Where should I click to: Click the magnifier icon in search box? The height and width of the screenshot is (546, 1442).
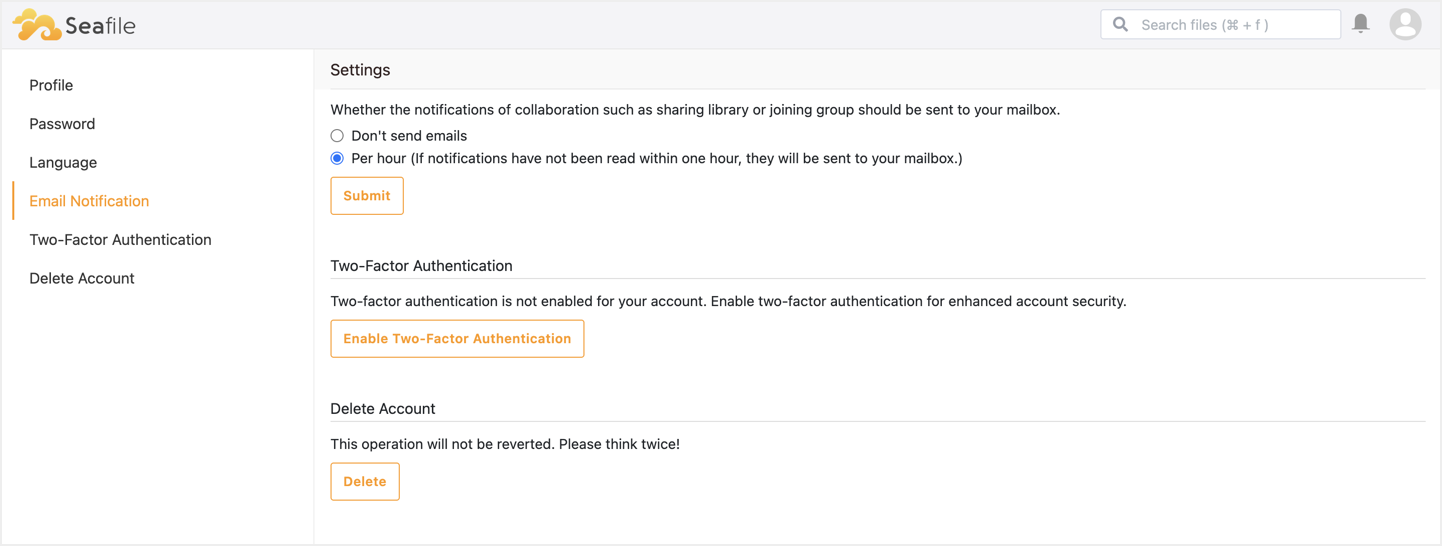coord(1120,24)
